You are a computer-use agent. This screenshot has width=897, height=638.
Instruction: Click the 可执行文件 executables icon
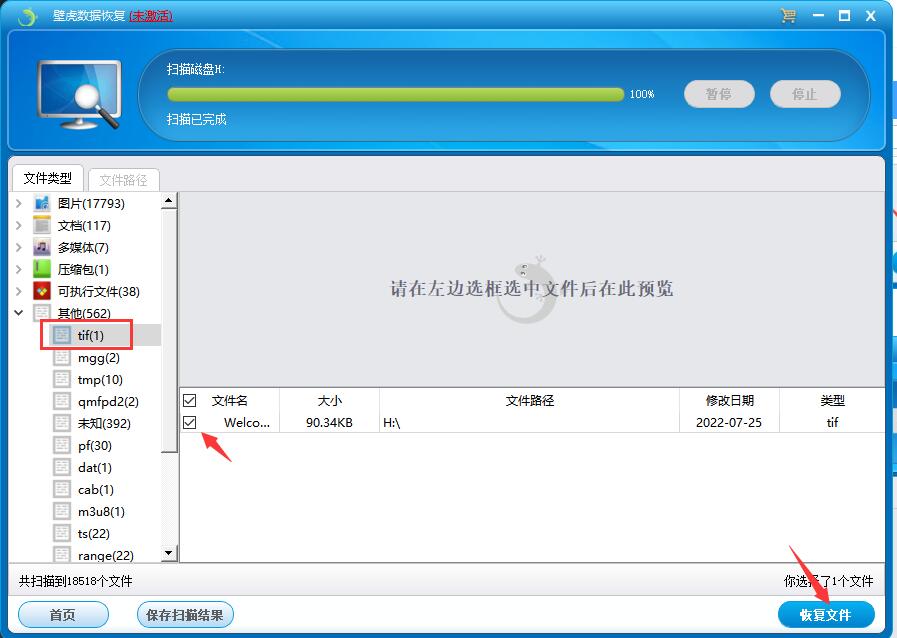click(42, 291)
